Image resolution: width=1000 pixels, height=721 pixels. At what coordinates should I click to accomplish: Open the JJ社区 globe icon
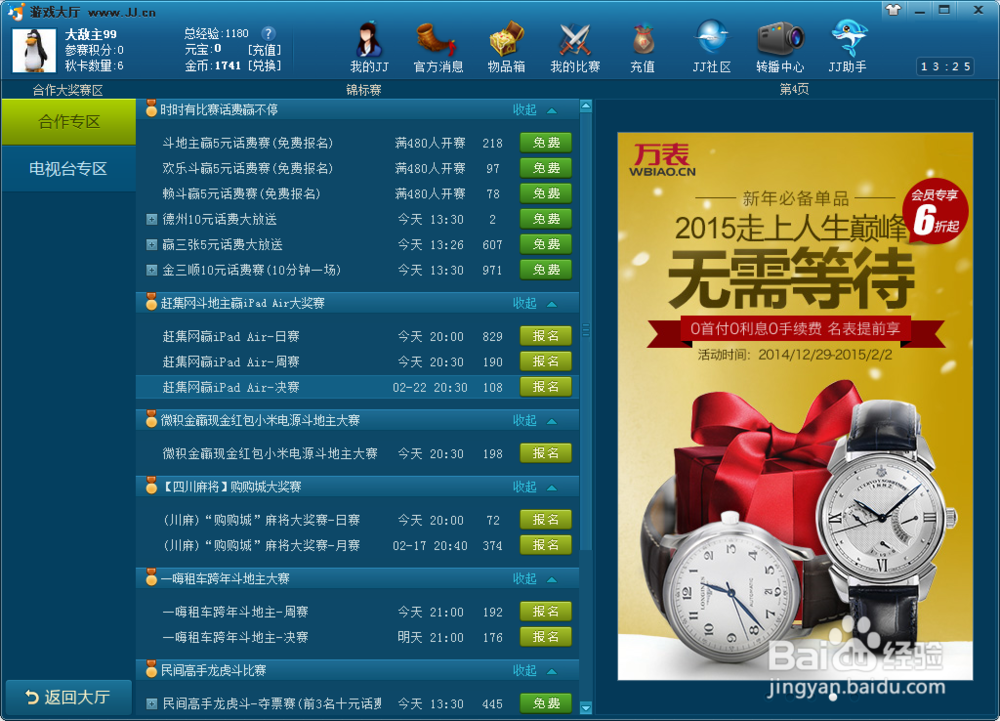(x=712, y=38)
